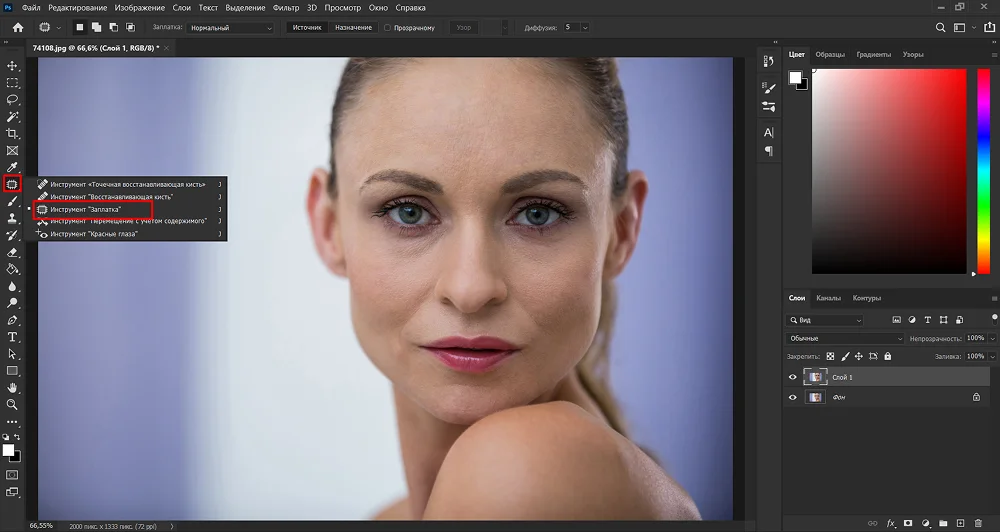The width and height of the screenshot is (1000, 532).
Task: Select the Patch tool in toolbar
Action: (12, 184)
